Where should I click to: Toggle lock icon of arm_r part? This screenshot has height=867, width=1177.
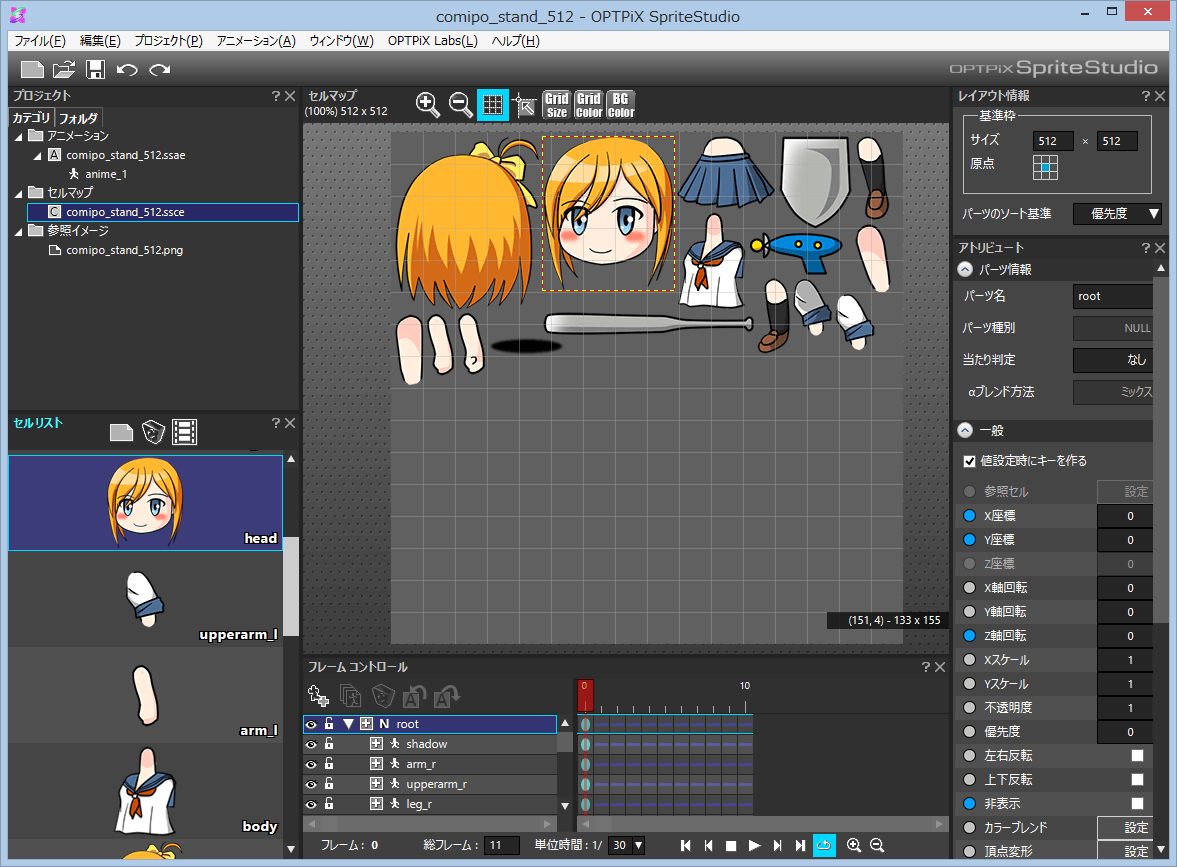[329, 764]
